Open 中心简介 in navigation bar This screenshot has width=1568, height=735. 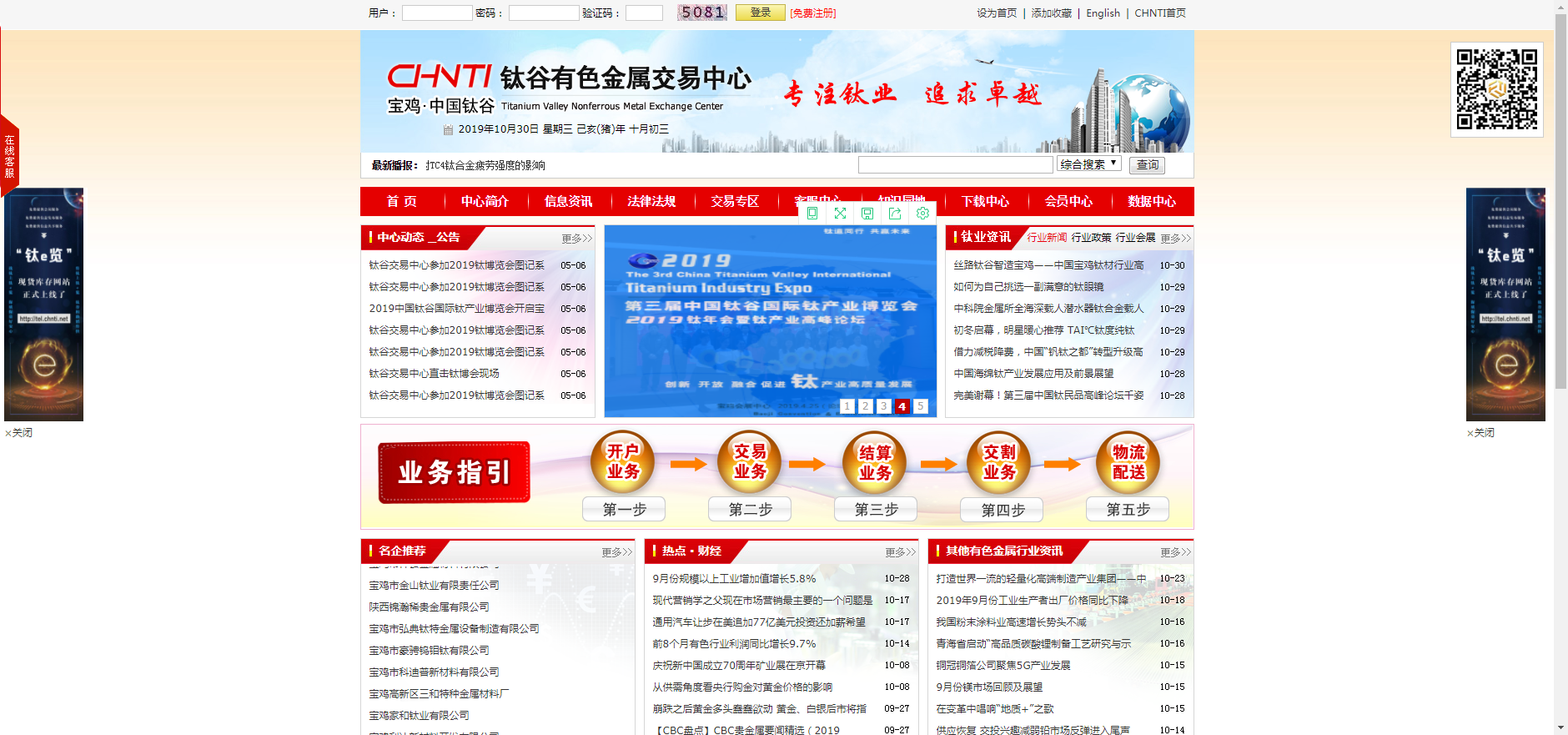point(485,201)
